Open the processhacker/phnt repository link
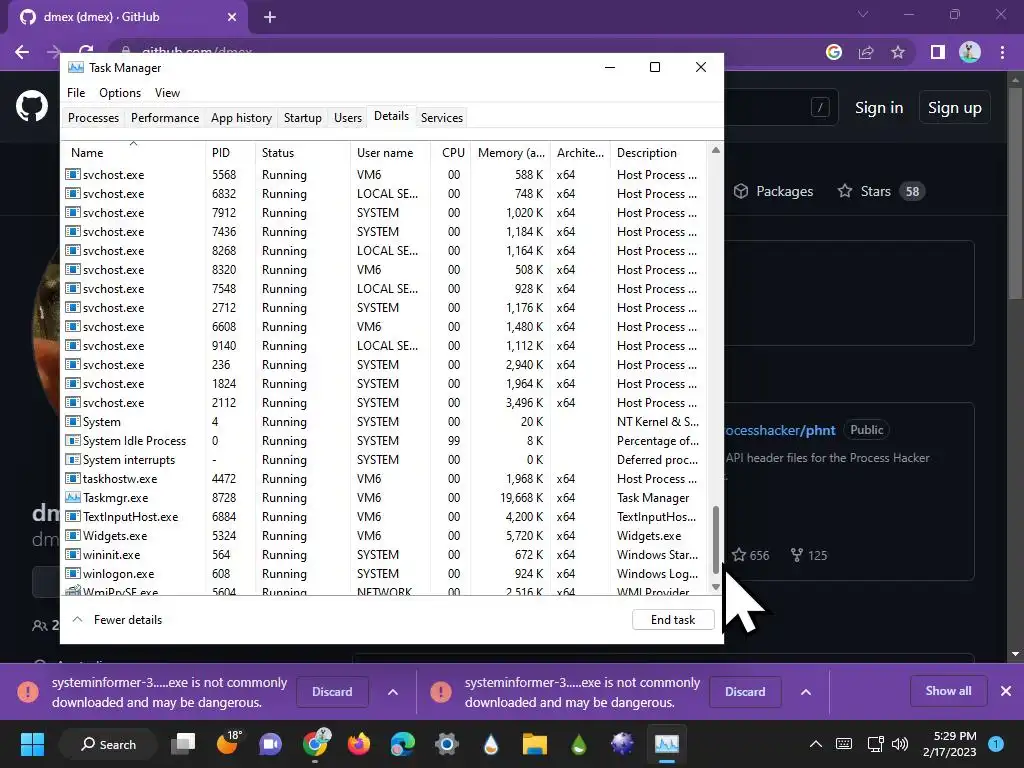The height and width of the screenshot is (768, 1024). [x=780, y=430]
